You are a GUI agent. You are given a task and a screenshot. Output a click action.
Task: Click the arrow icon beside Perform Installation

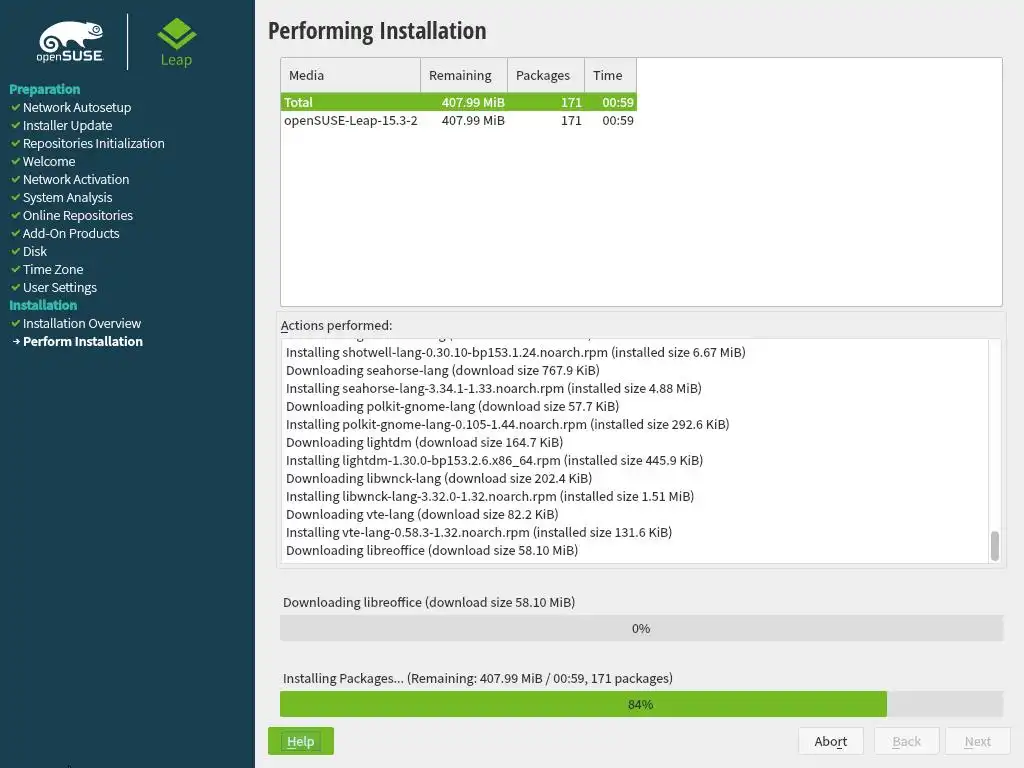coord(16,342)
